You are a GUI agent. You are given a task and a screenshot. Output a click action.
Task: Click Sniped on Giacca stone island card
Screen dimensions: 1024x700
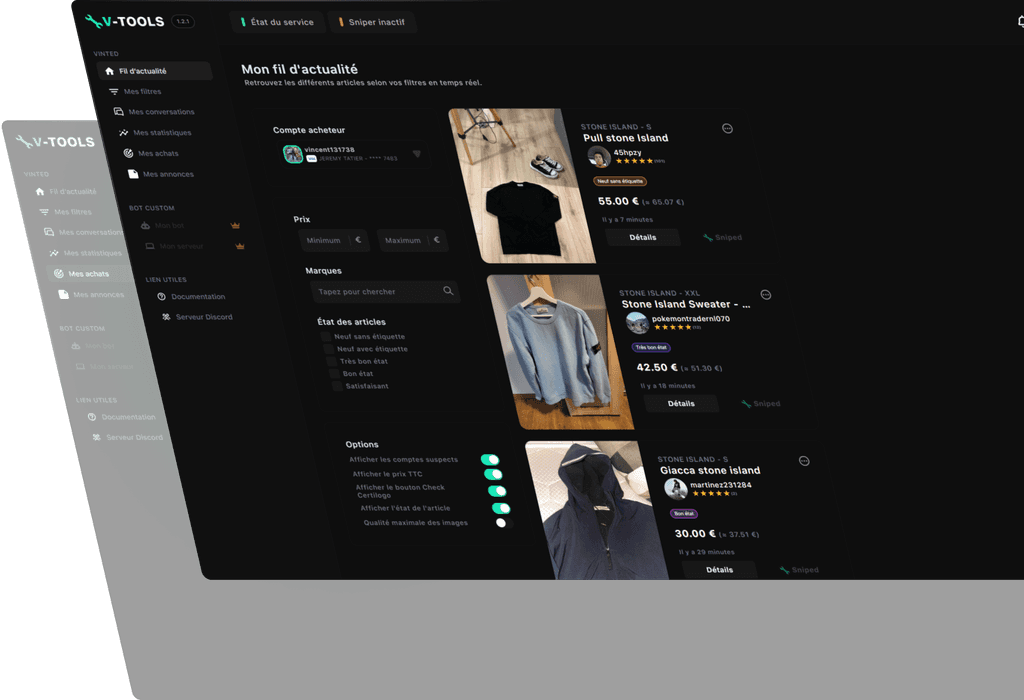(x=799, y=570)
